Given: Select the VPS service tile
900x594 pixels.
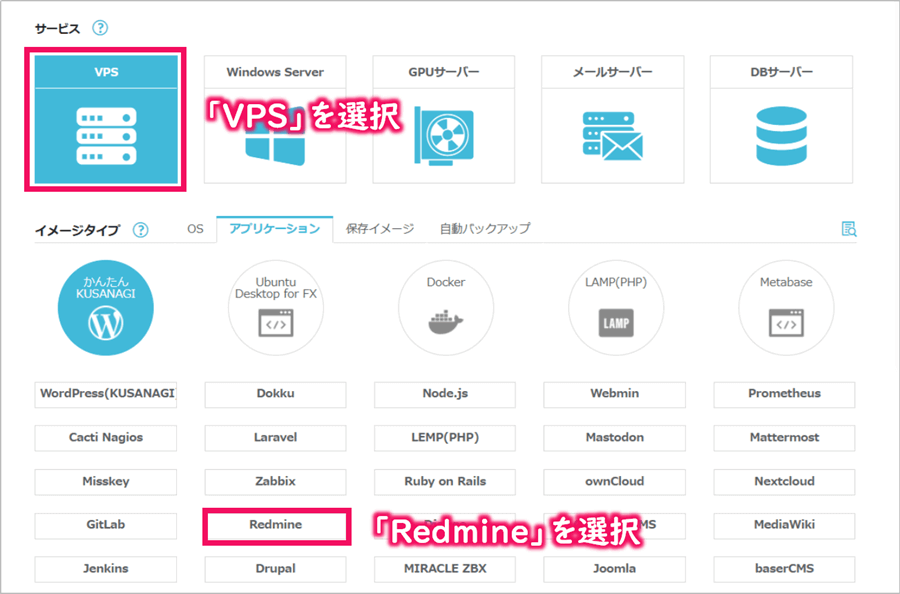Looking at the screenshot, I should (106, 119).
